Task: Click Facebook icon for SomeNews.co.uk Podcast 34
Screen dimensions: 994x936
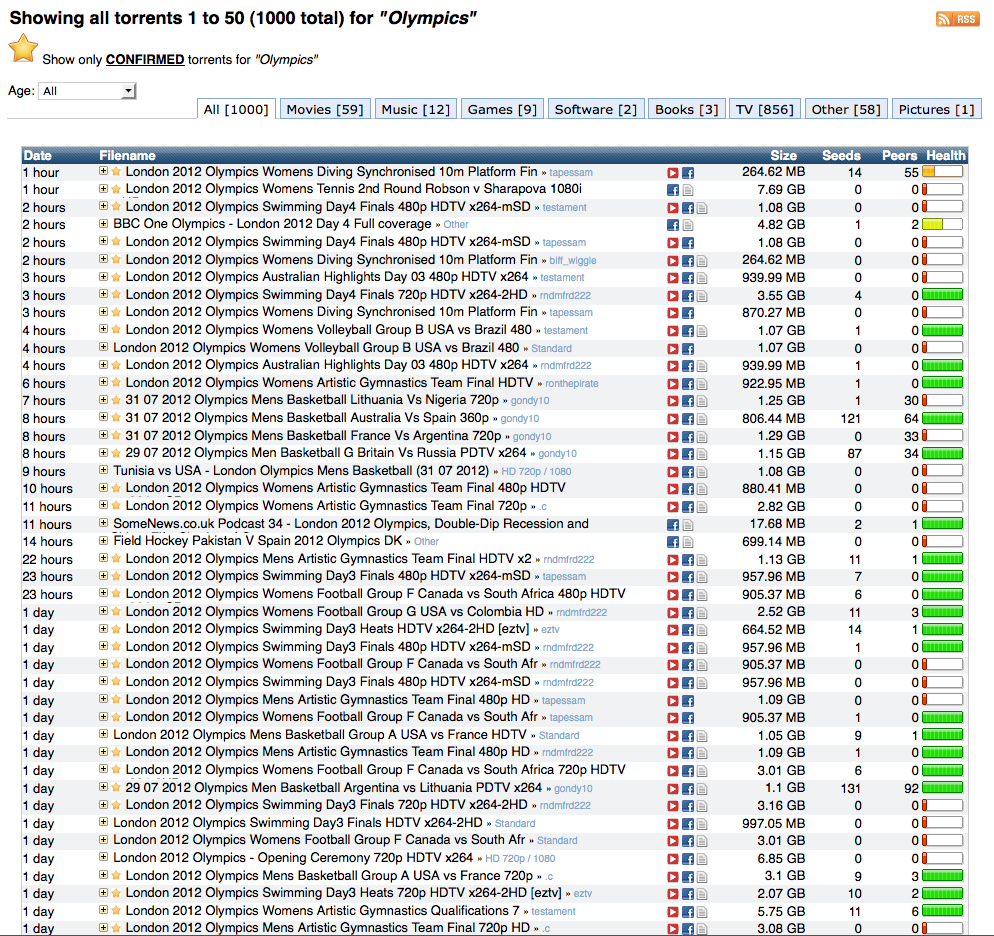Action: point(673,525)
